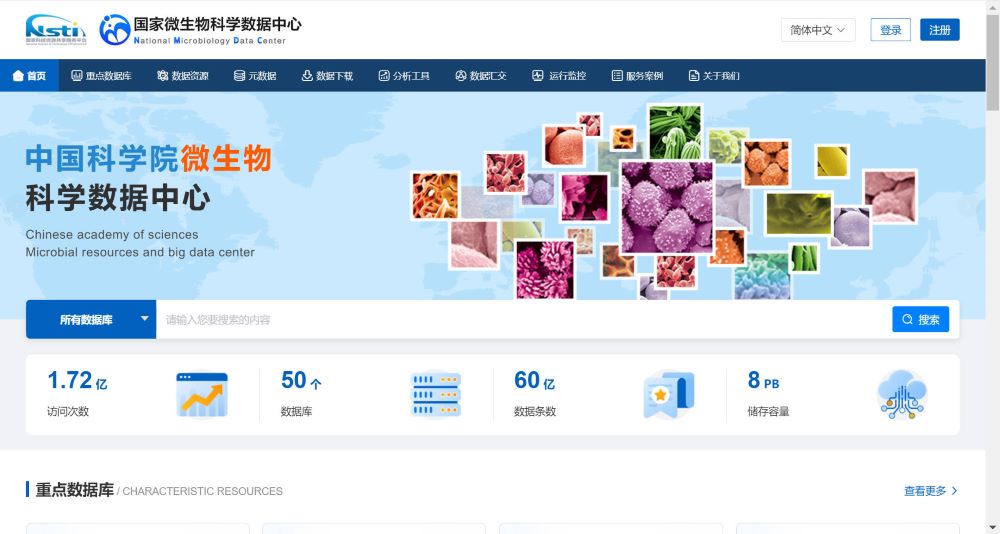Click the 储存容量 cloud icon
Image resolution: width=1000 pixels, height=534 pixels.
902,394
